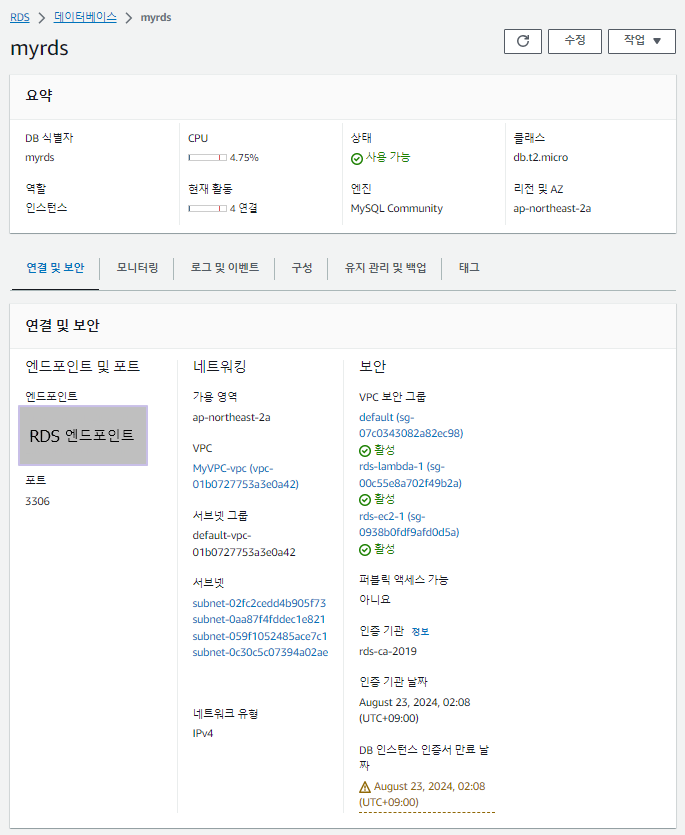Open the rds-ec2-1 security group link

(409, 524)
